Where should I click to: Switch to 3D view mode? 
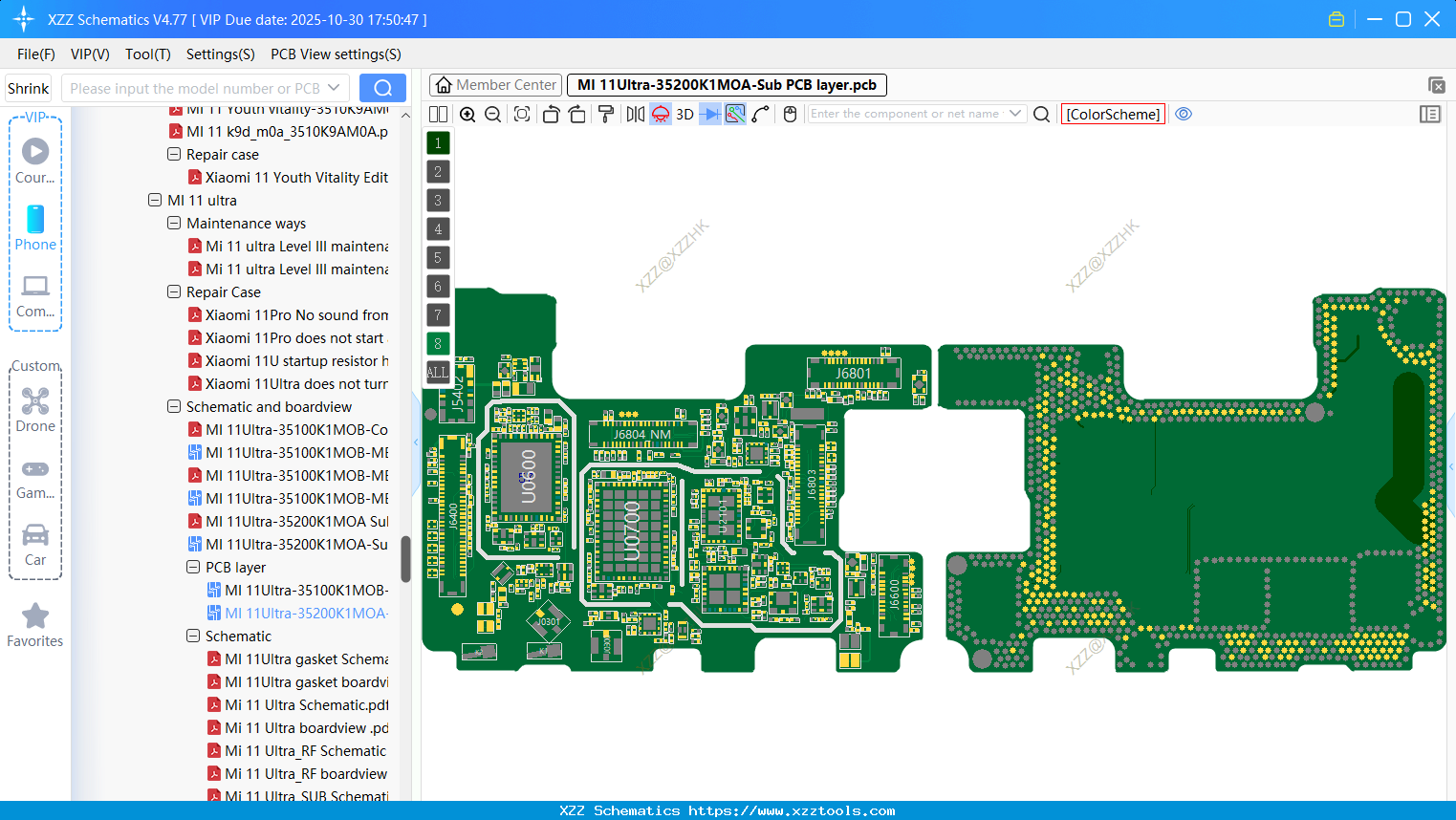pos(683,114)
